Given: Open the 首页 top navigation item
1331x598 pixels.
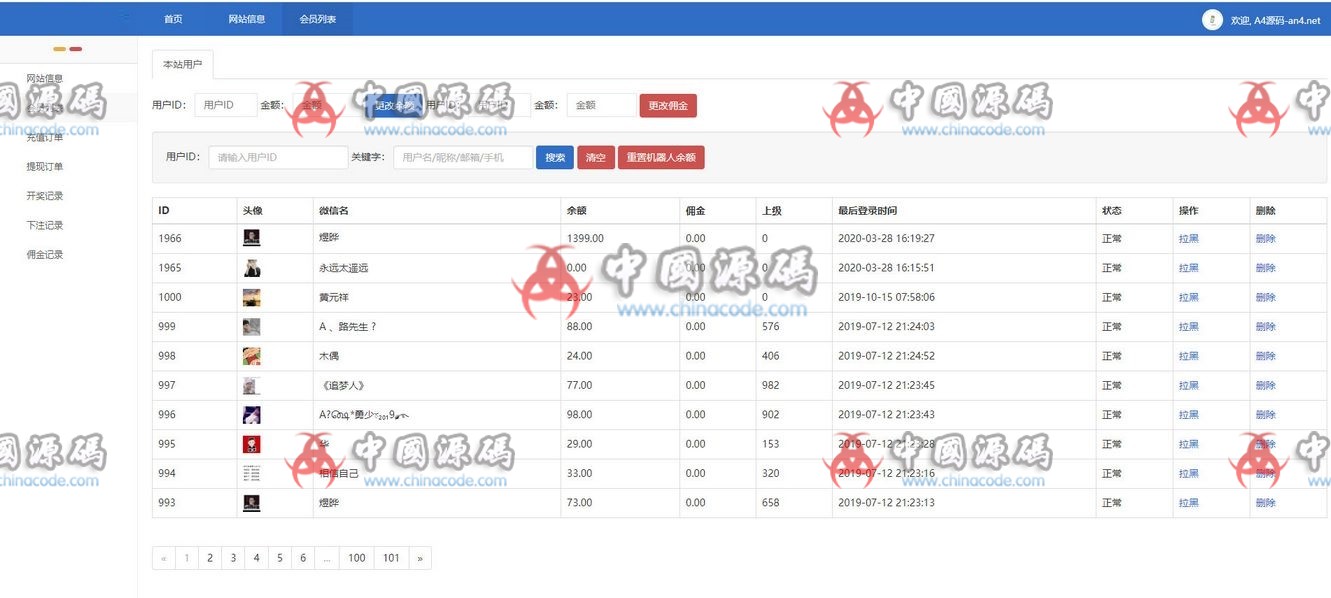Looking at the screenshot, I should coord(173,19).
